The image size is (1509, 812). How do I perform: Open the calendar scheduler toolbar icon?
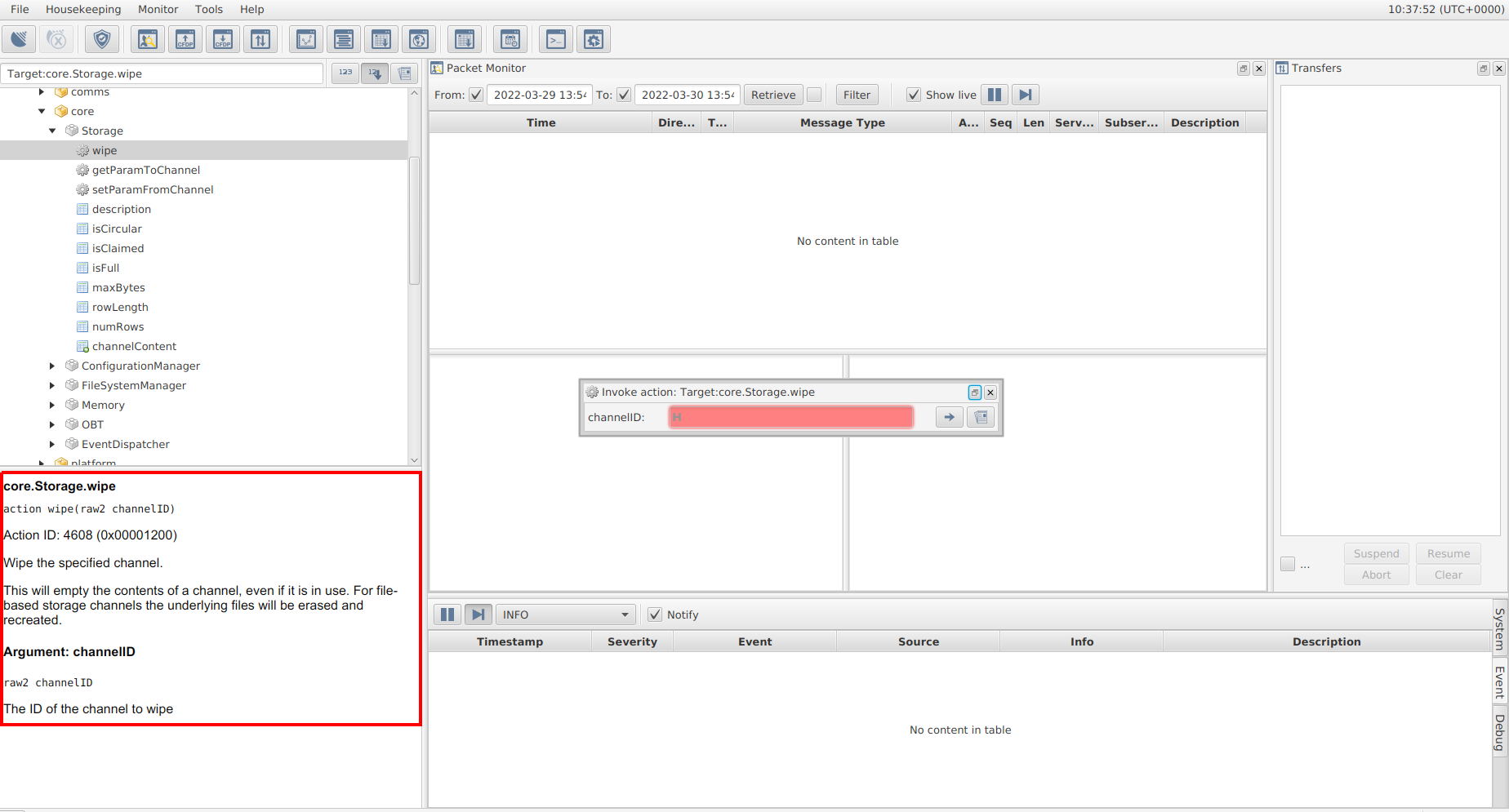click(x=510, y=39)
